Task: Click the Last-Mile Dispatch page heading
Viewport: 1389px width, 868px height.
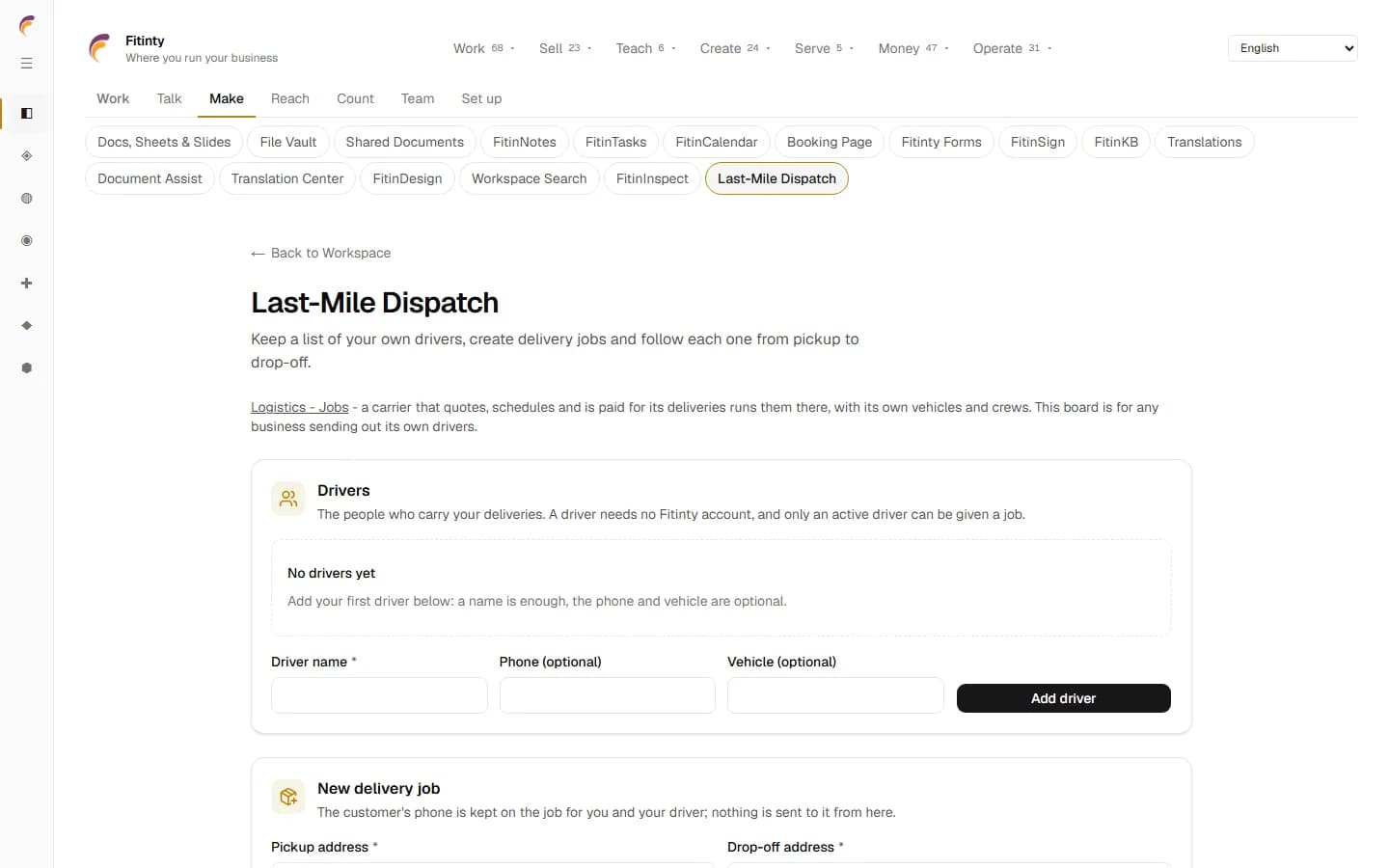Action: [x=375, y=303]
